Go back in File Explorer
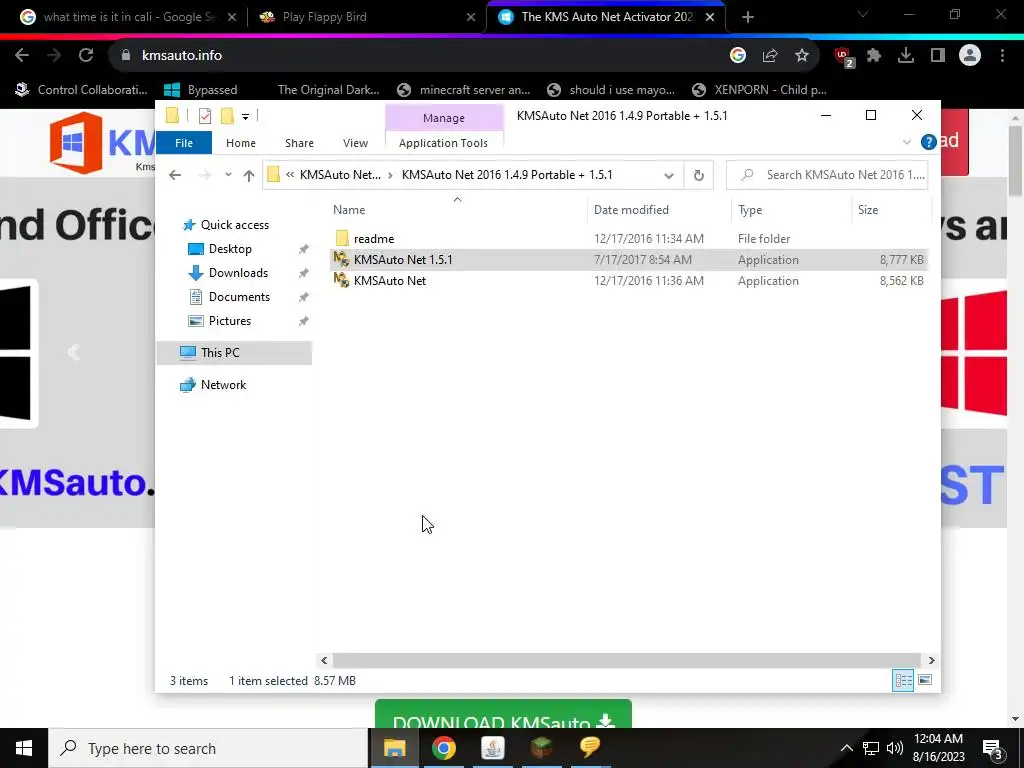 coord(174,175)
